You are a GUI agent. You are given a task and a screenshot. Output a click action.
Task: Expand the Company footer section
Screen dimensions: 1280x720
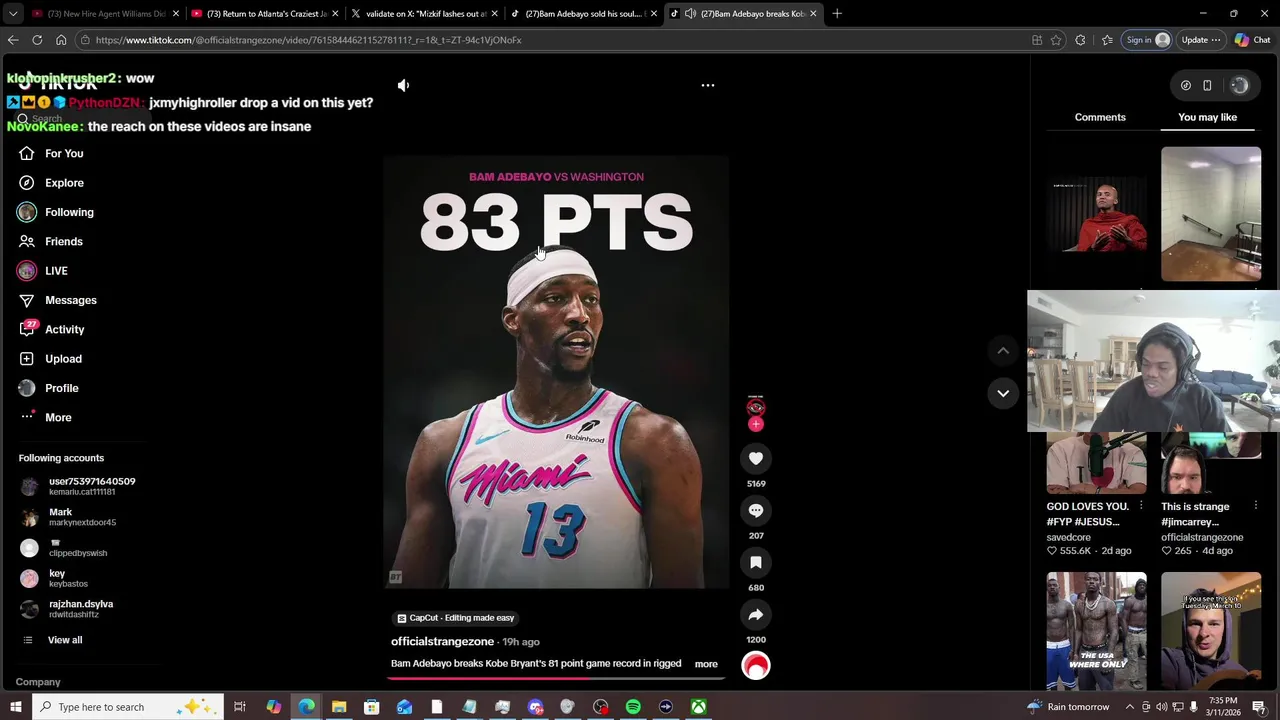tap(38, 682)
